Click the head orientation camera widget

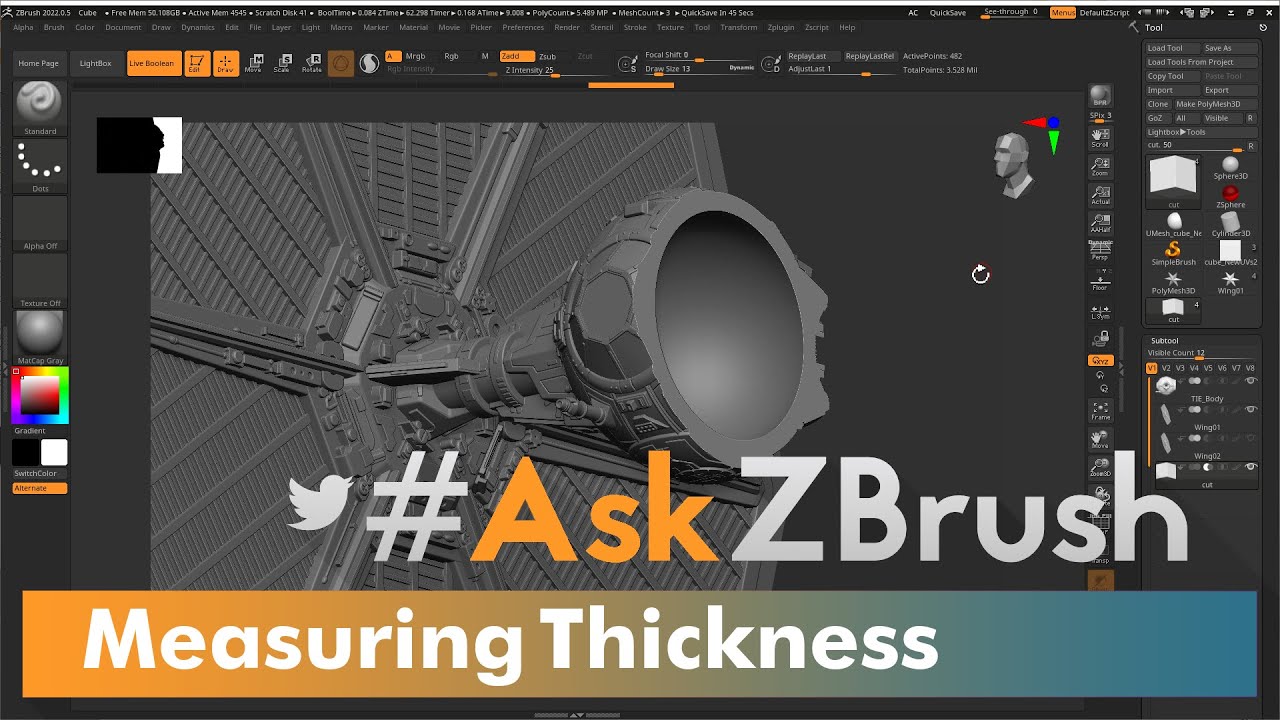pos(1012,163)
